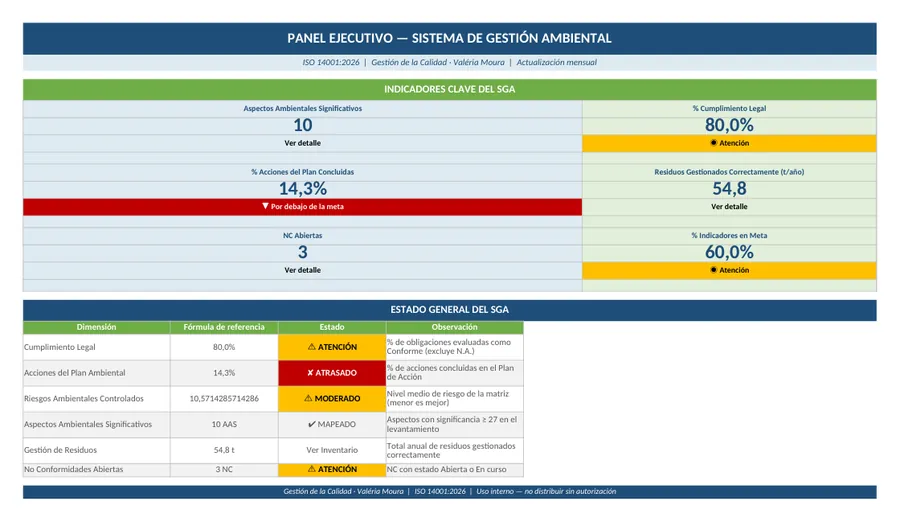900x522 pixels.
Task: Click the large KPI value '14,3%'
Action: pos(302,189)
